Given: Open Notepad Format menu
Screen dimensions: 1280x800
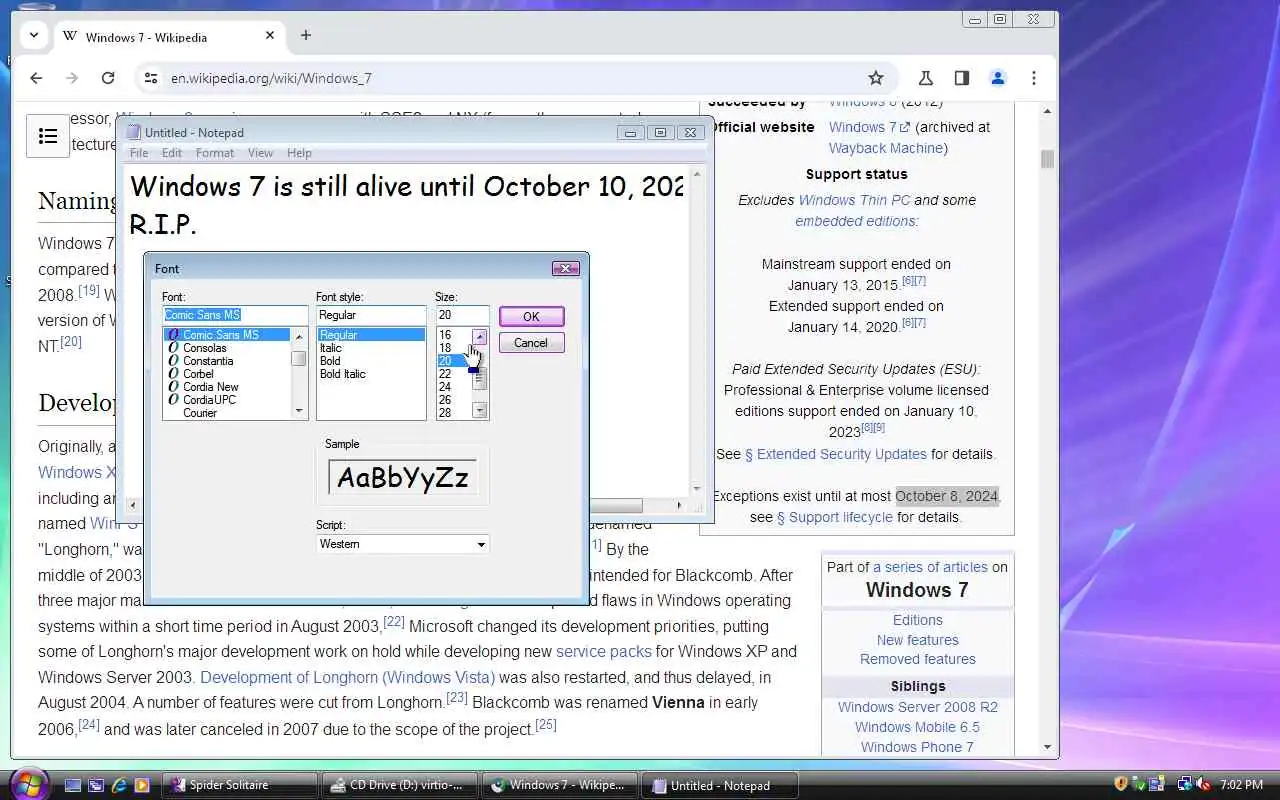Looking at the screenshot, I should point(215,153).
